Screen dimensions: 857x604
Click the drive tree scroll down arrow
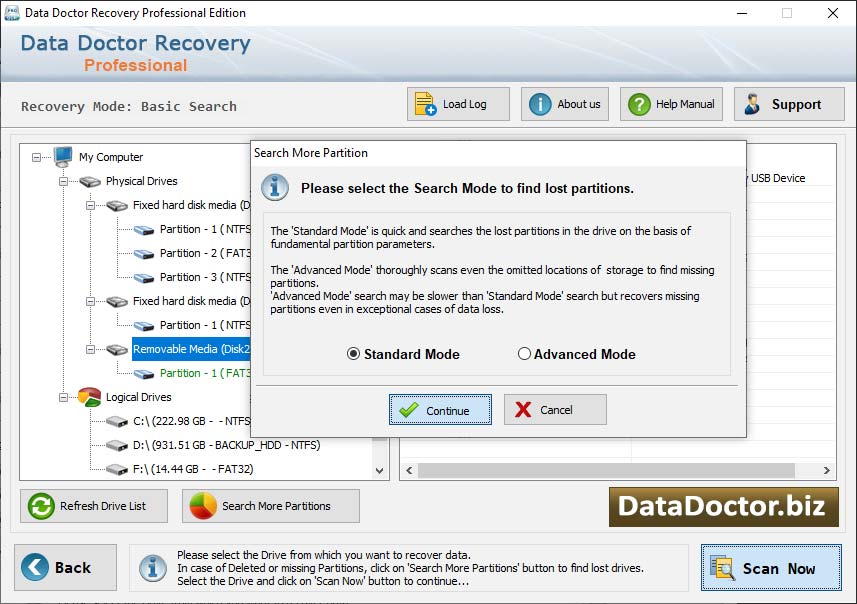coord(380,471)
